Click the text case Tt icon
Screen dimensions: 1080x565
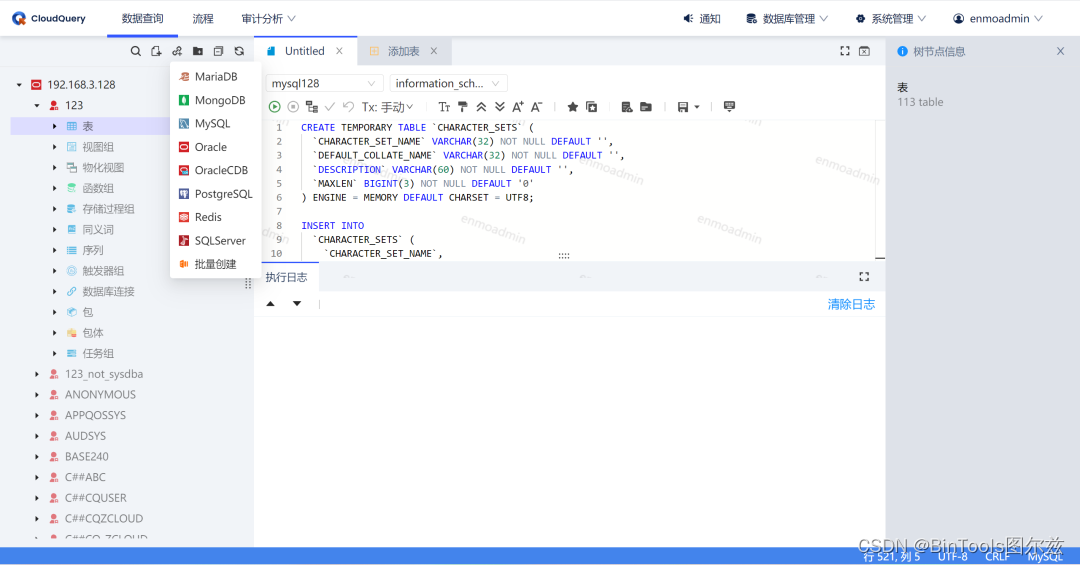(444, 107)
